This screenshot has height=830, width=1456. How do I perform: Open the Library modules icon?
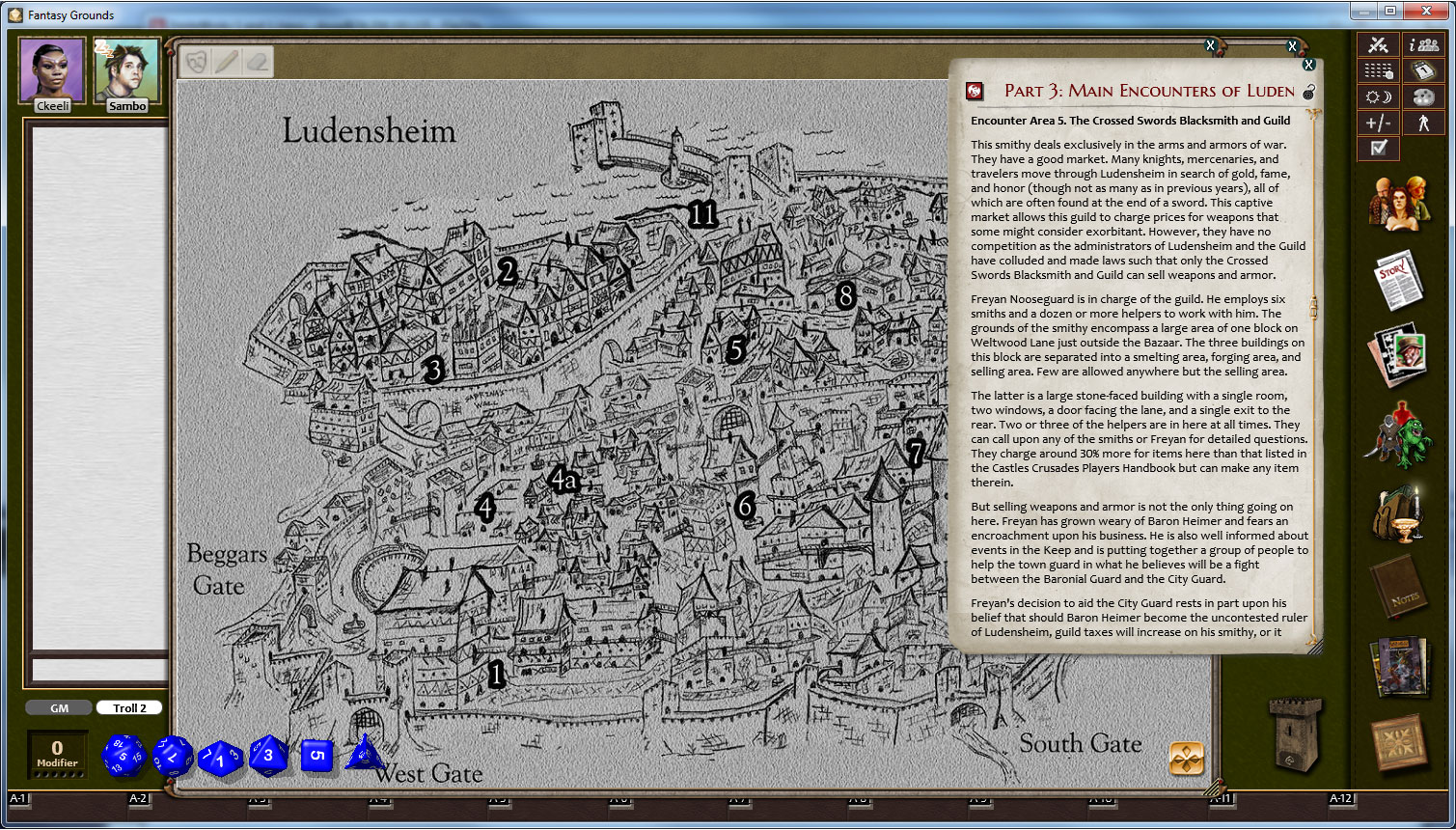pos(1399,666)
